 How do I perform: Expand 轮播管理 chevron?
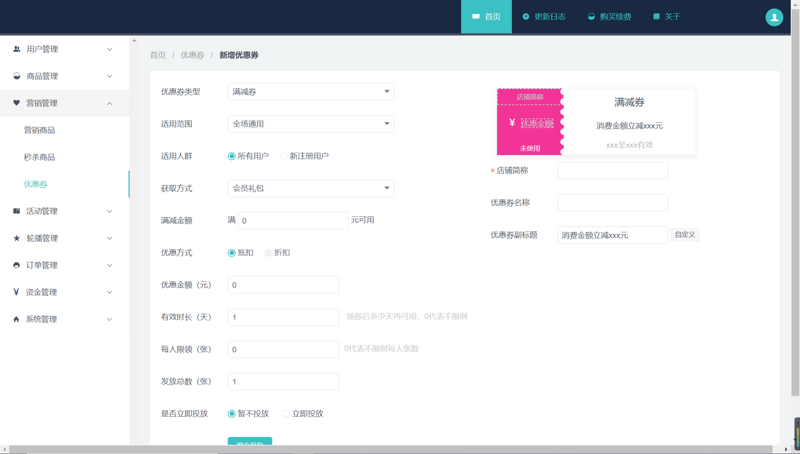pyautogui.click(x=109, y=238)
